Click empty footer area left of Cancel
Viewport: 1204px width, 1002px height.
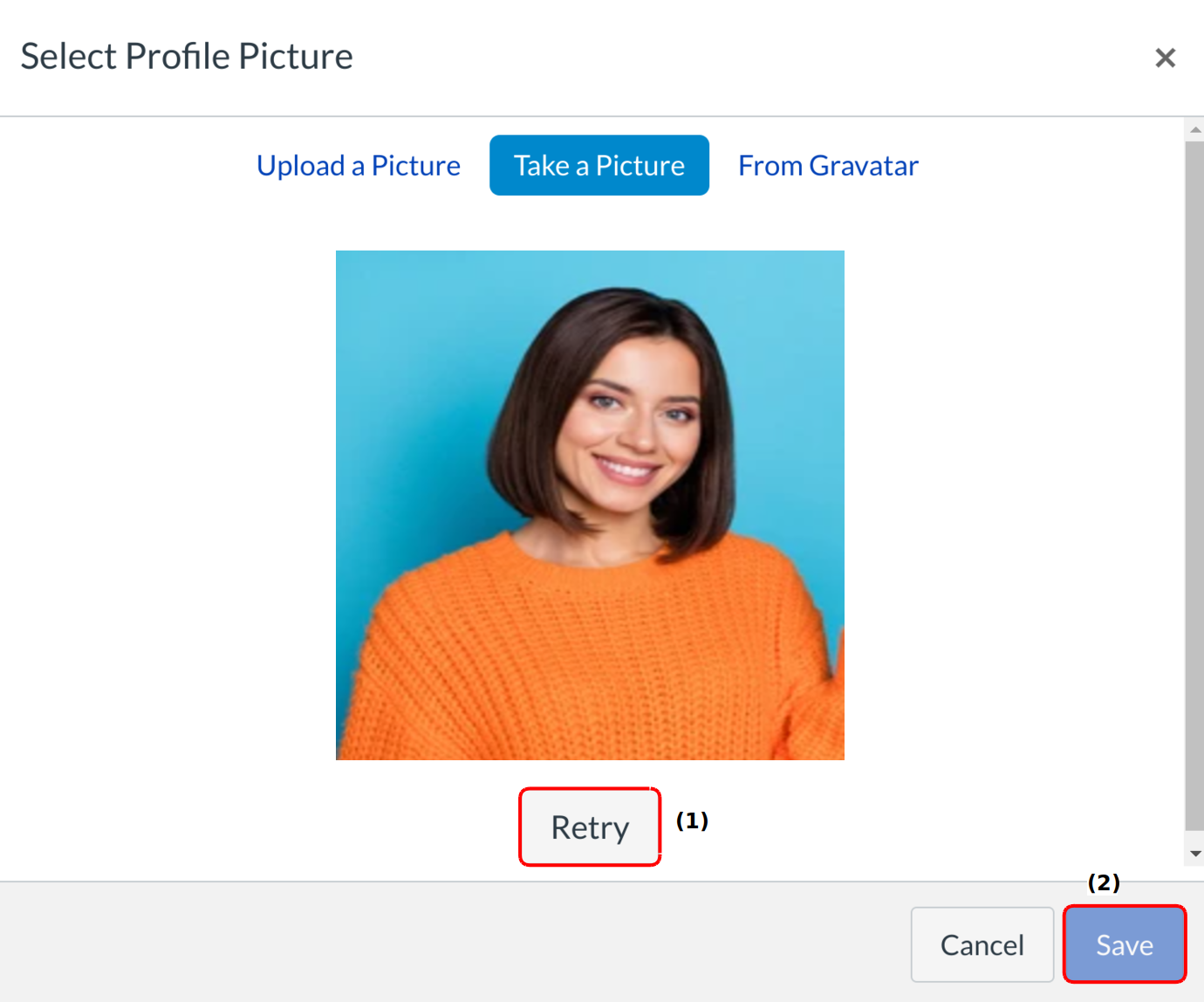(436, 943)
